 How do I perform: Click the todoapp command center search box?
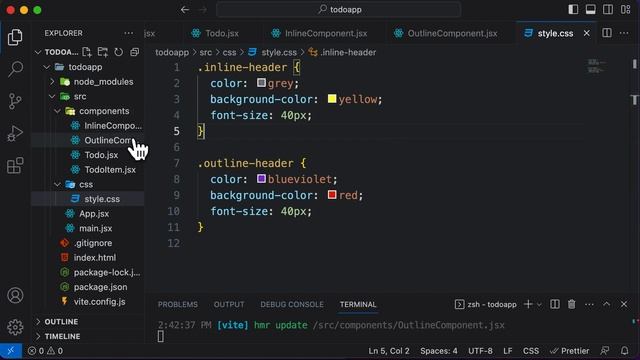point(339,9)
